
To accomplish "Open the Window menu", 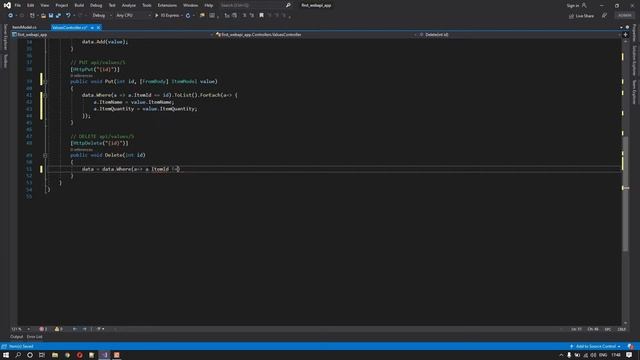I will [190, 5].
